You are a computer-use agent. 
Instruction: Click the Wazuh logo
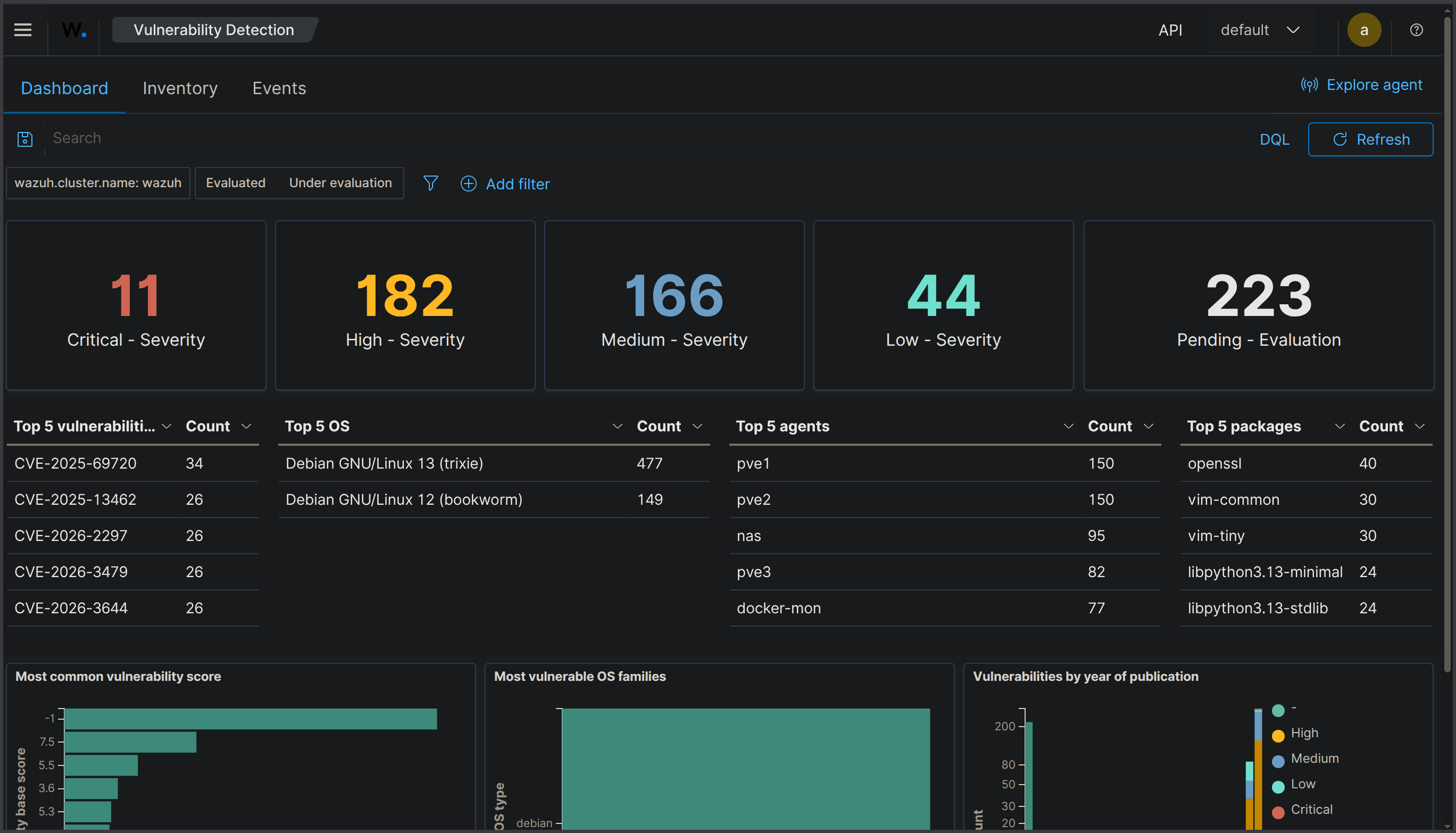pos(73,30)
